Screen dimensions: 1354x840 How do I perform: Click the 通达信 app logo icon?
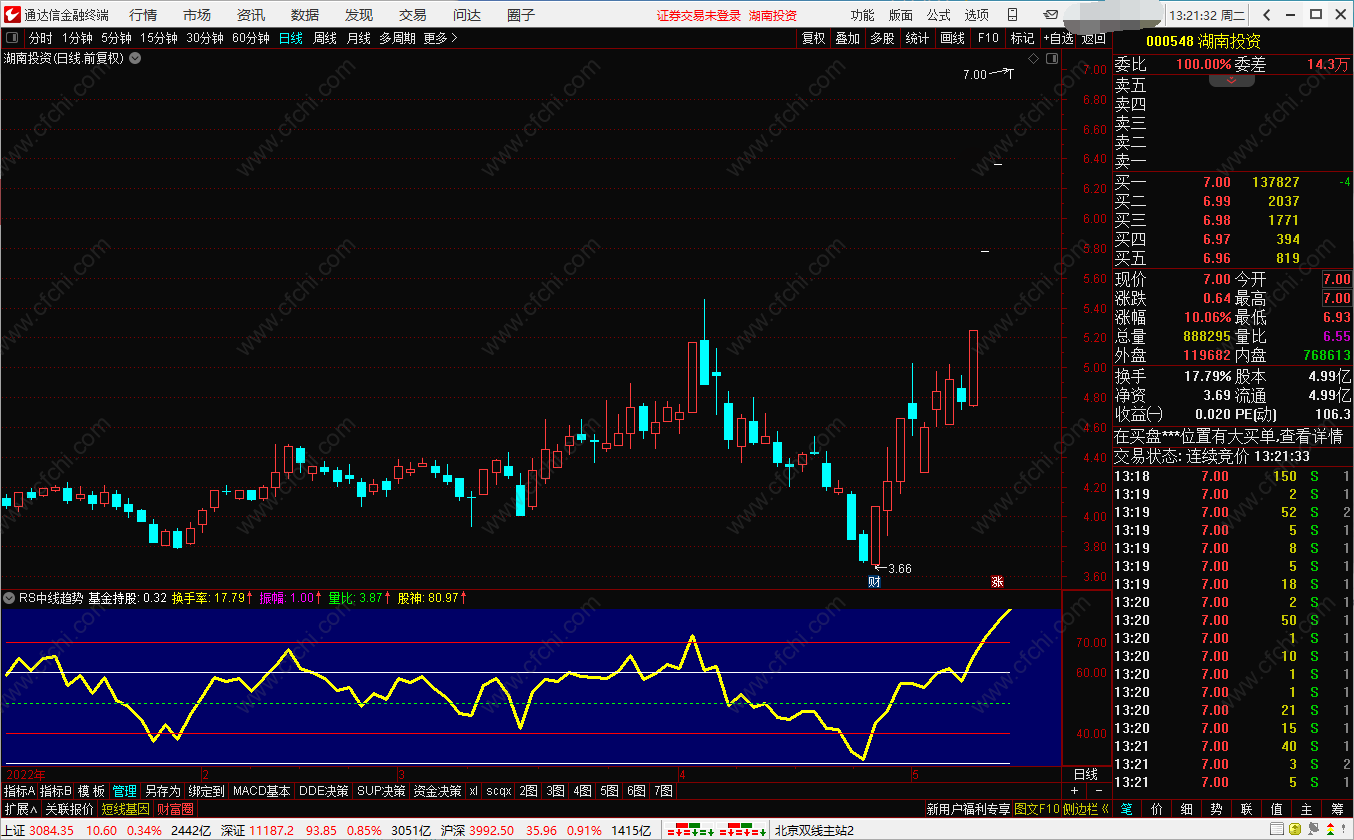click(x=12, y=14)
